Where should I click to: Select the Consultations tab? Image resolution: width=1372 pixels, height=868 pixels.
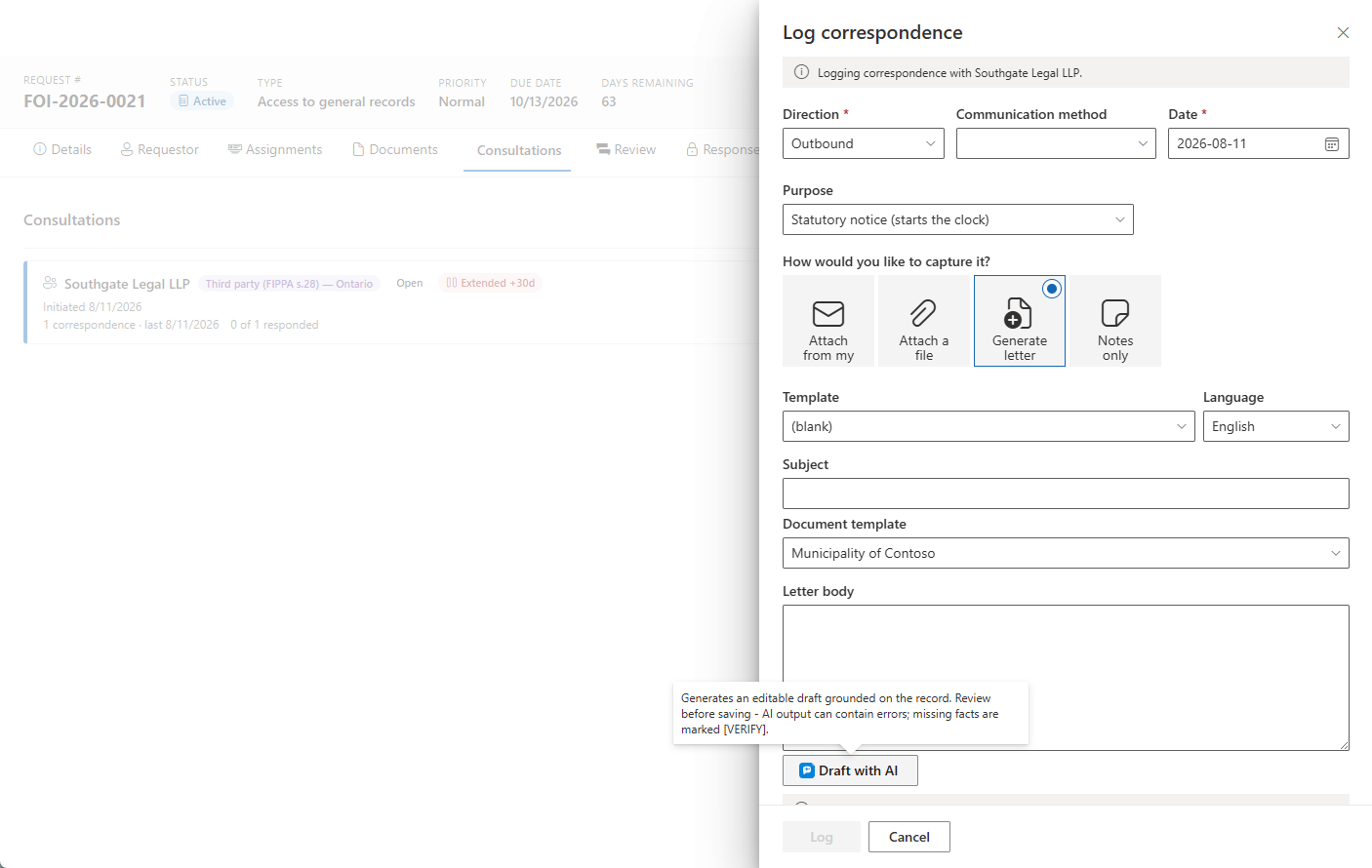click(x=519, y=150)
